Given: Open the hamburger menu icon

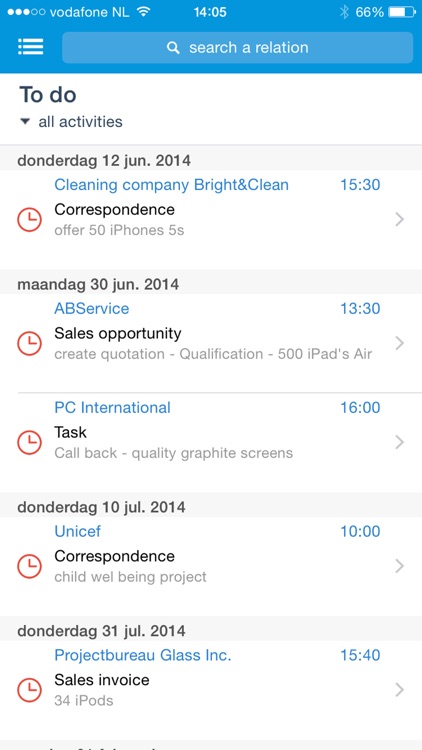Looking at the screenshot, I should [31, 46].
